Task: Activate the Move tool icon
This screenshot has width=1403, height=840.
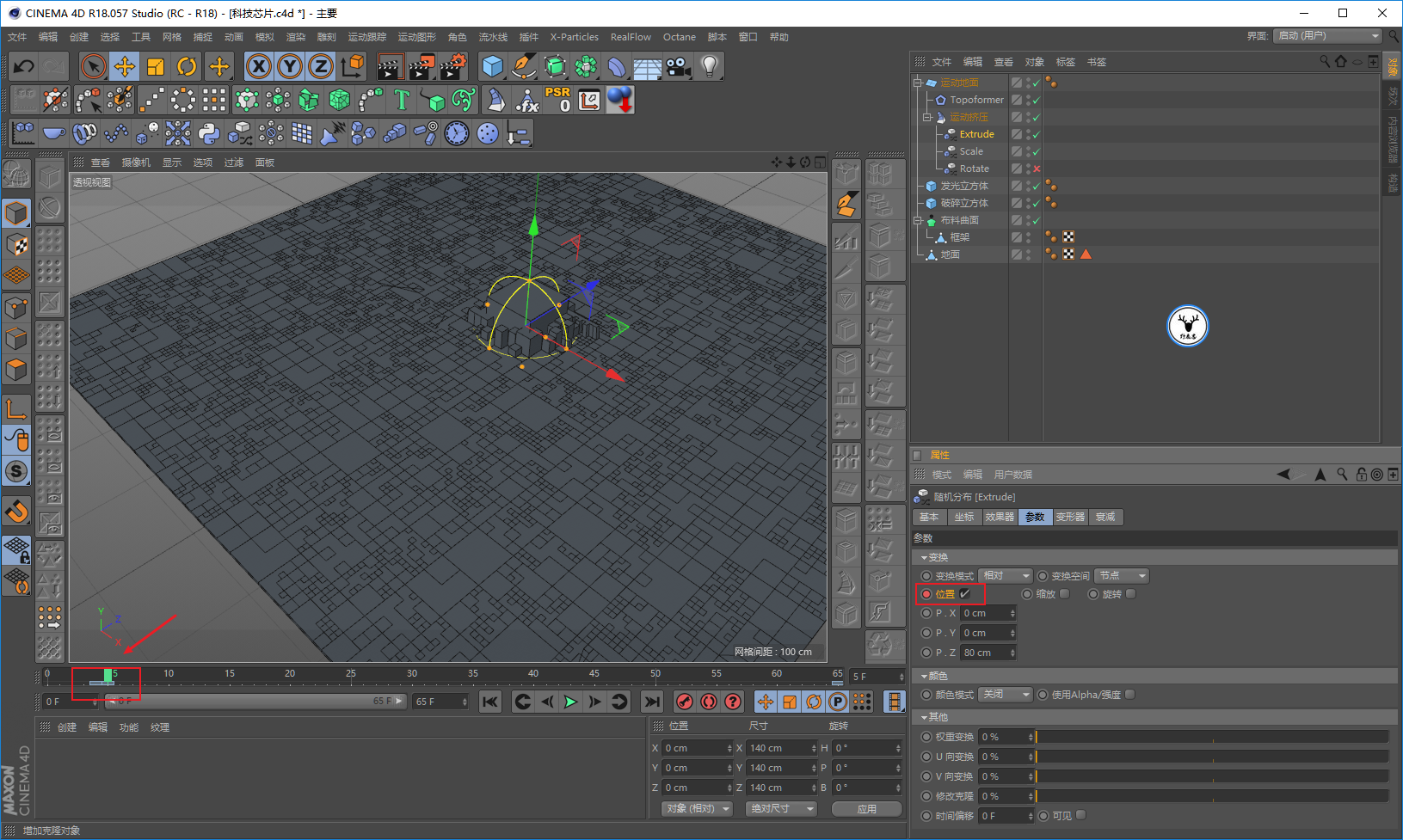Action: [125, 66]
